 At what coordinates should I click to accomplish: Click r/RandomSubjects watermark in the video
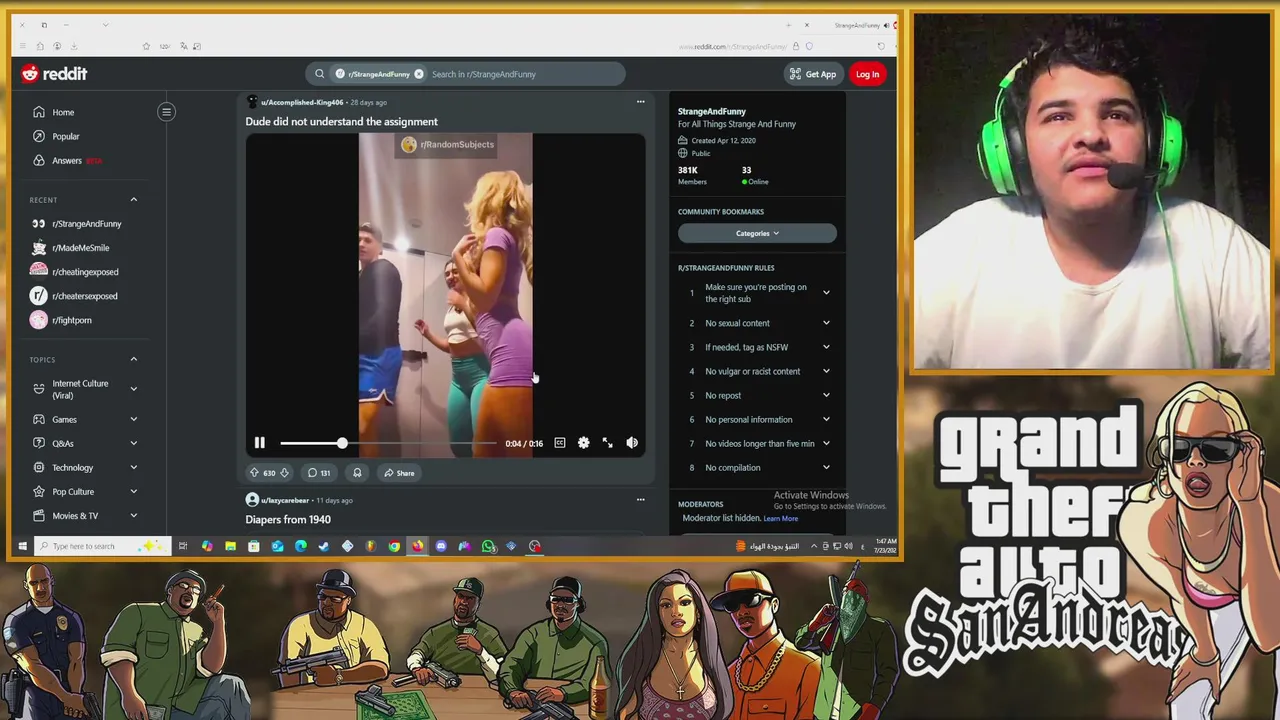(x=448, y=145)
